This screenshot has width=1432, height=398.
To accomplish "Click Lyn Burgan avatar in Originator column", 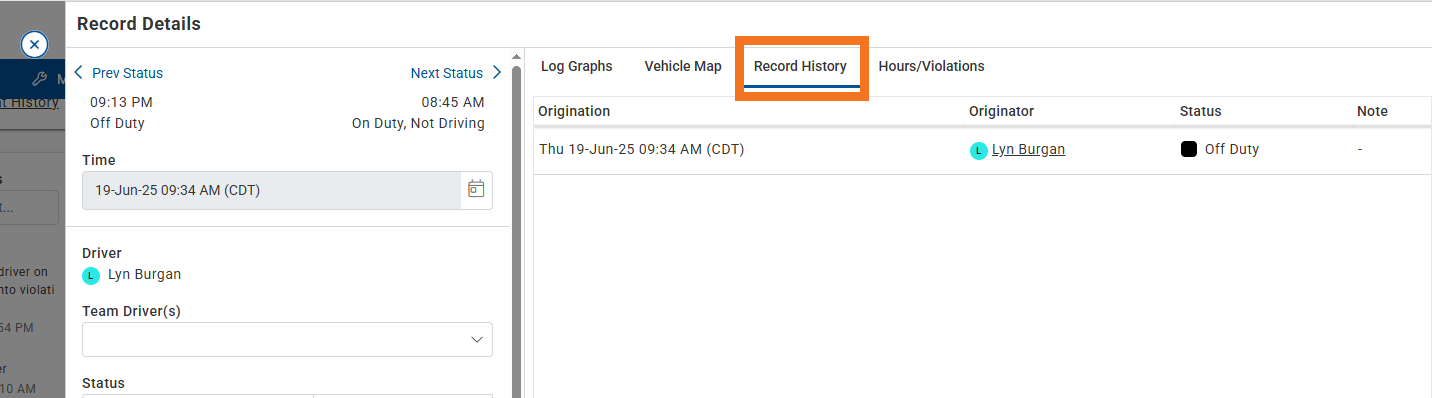I will (x=978, y=150).
